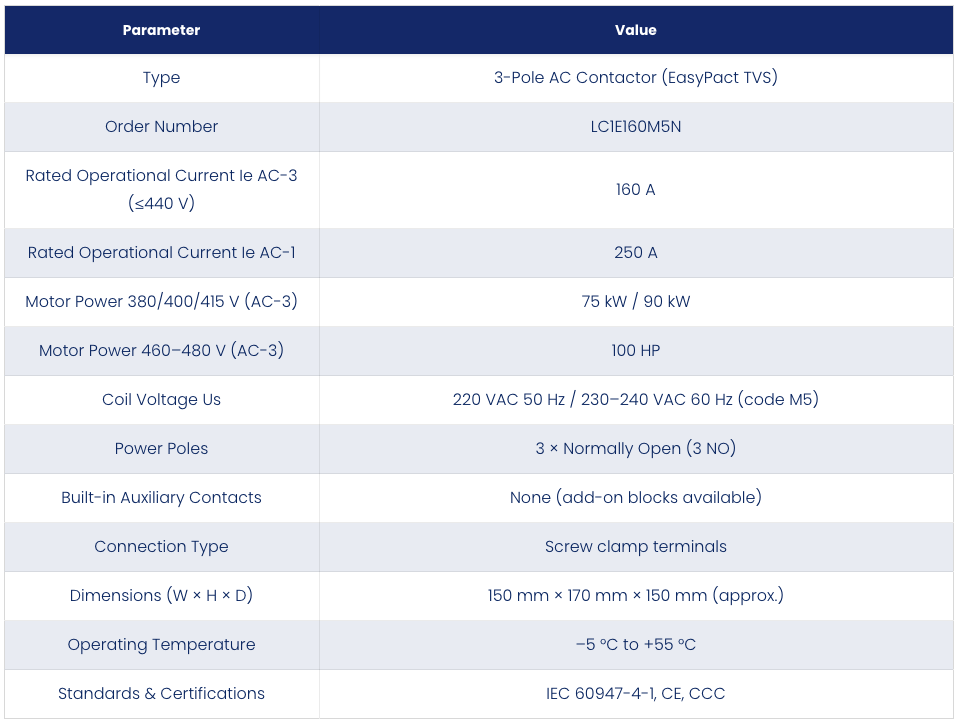Click the 75 kW / 90 kW motor power
This screenshot has height=725, width=958.
pos(635,301)
